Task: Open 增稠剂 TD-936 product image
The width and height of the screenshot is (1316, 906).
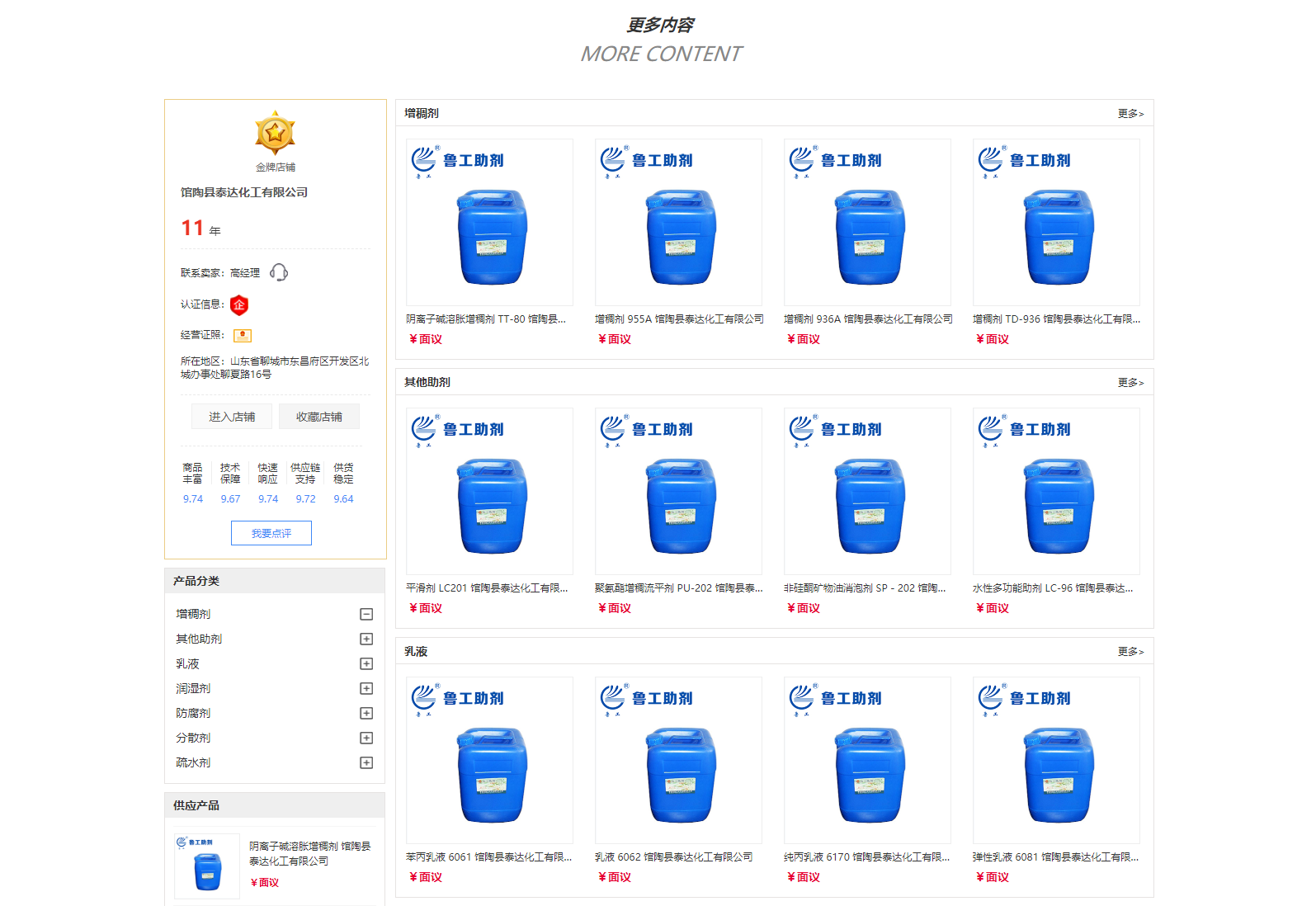Action: point(1056,222)
